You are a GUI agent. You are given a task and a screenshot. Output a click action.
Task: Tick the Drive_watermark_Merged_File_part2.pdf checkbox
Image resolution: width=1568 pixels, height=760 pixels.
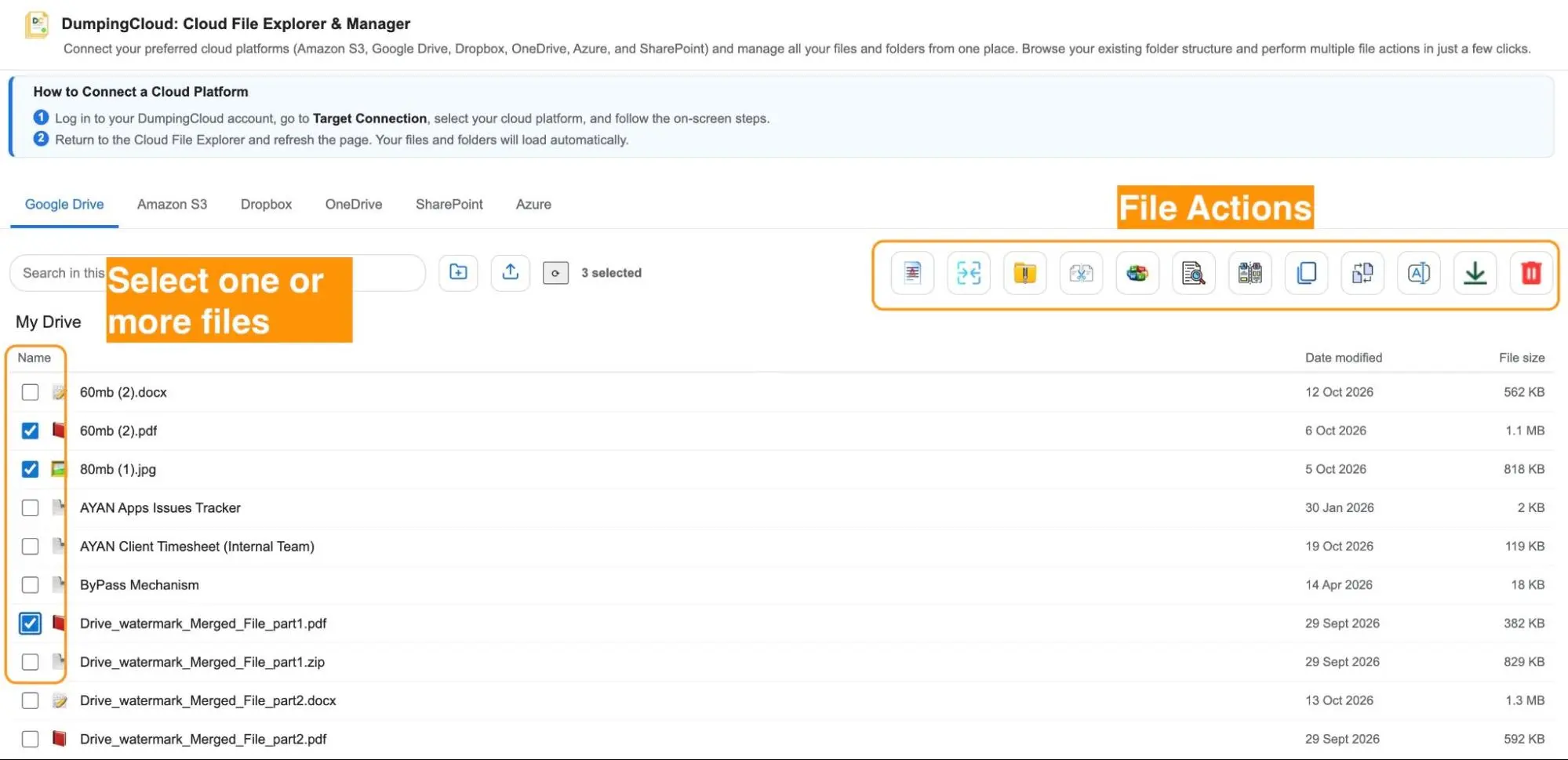(30, 739)
